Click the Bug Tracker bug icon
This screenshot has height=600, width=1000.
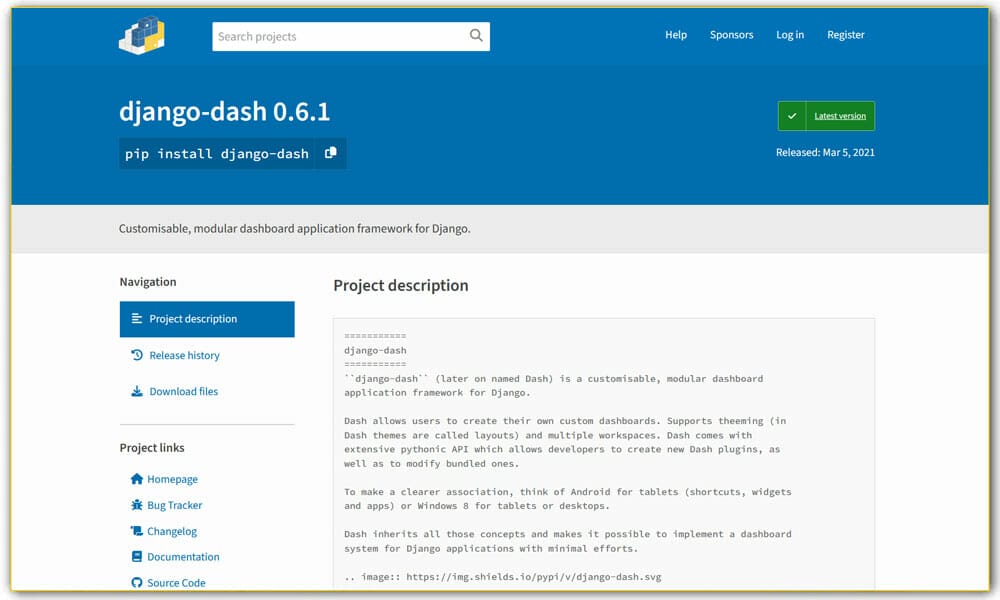coord(137,505)
